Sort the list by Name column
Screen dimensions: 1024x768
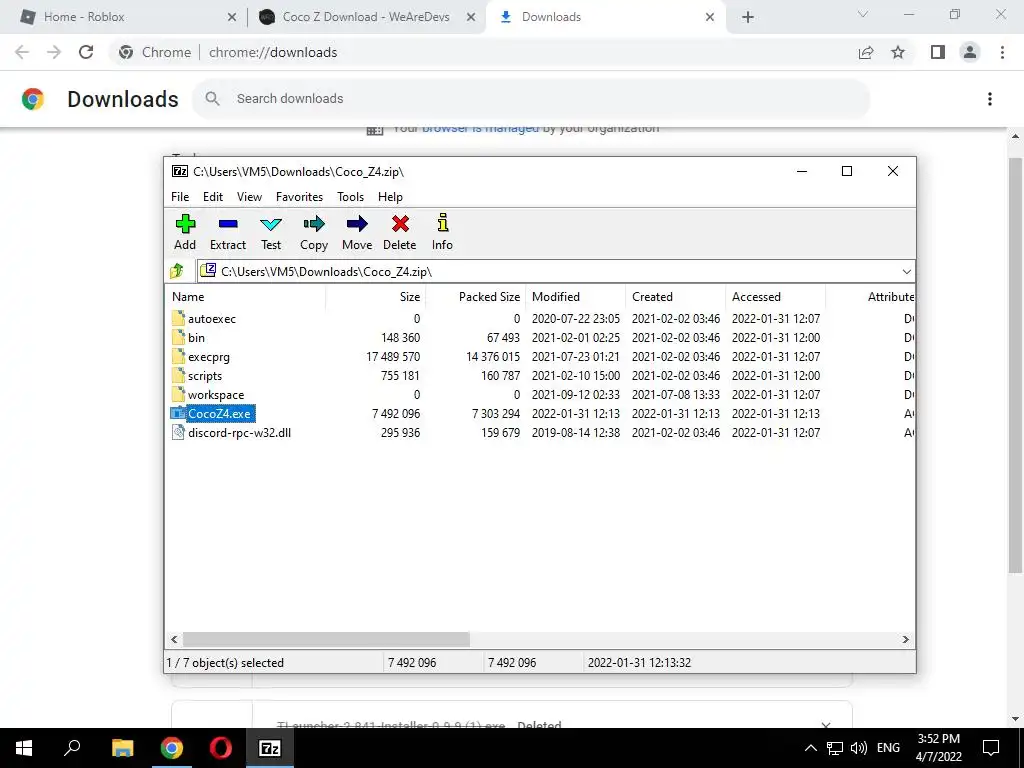tap(246, 296)
